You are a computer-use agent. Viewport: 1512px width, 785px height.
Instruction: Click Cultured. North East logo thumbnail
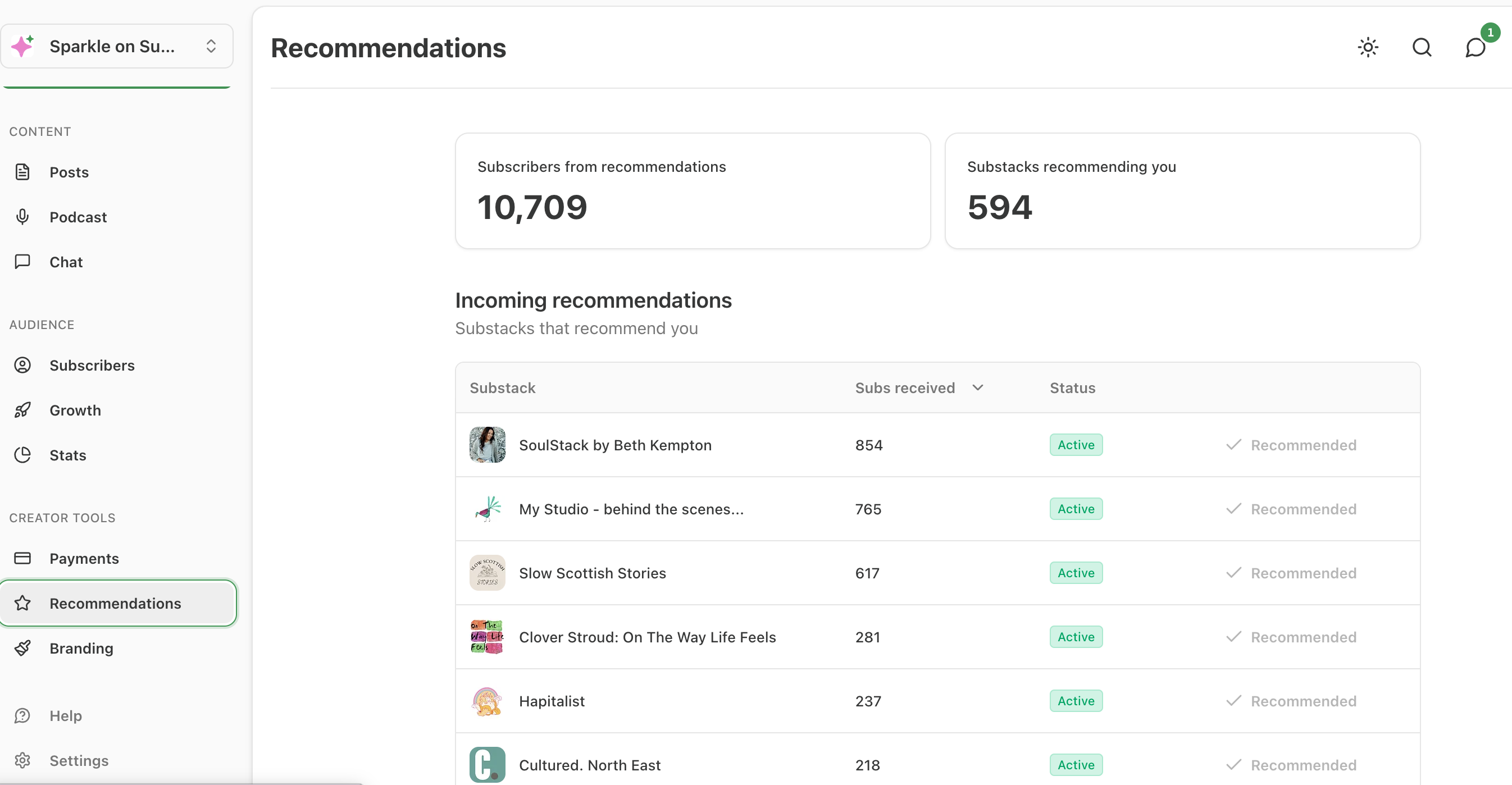tap(487, 764)
